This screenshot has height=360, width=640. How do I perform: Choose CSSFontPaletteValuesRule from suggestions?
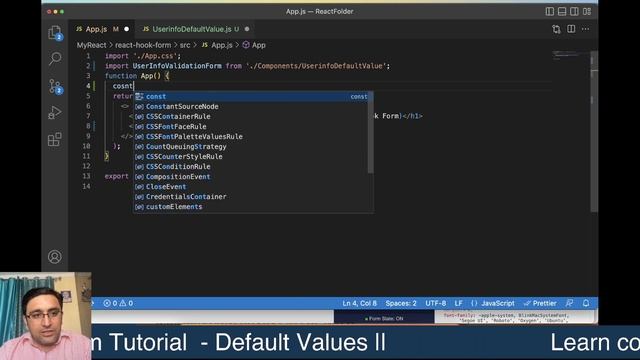[251, 136]
